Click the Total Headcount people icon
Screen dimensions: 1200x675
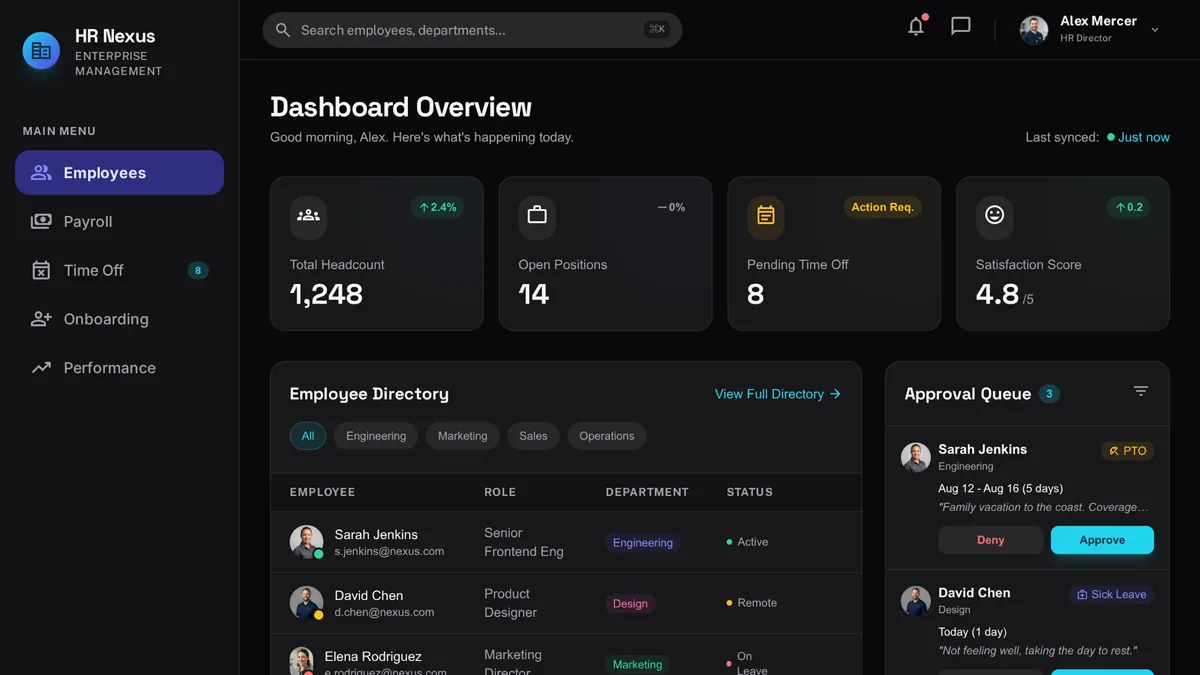(x=308, y=215)
